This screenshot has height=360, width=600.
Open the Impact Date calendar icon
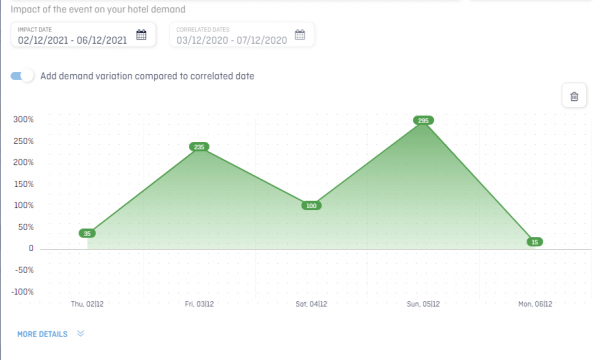(x=141, y=34)
